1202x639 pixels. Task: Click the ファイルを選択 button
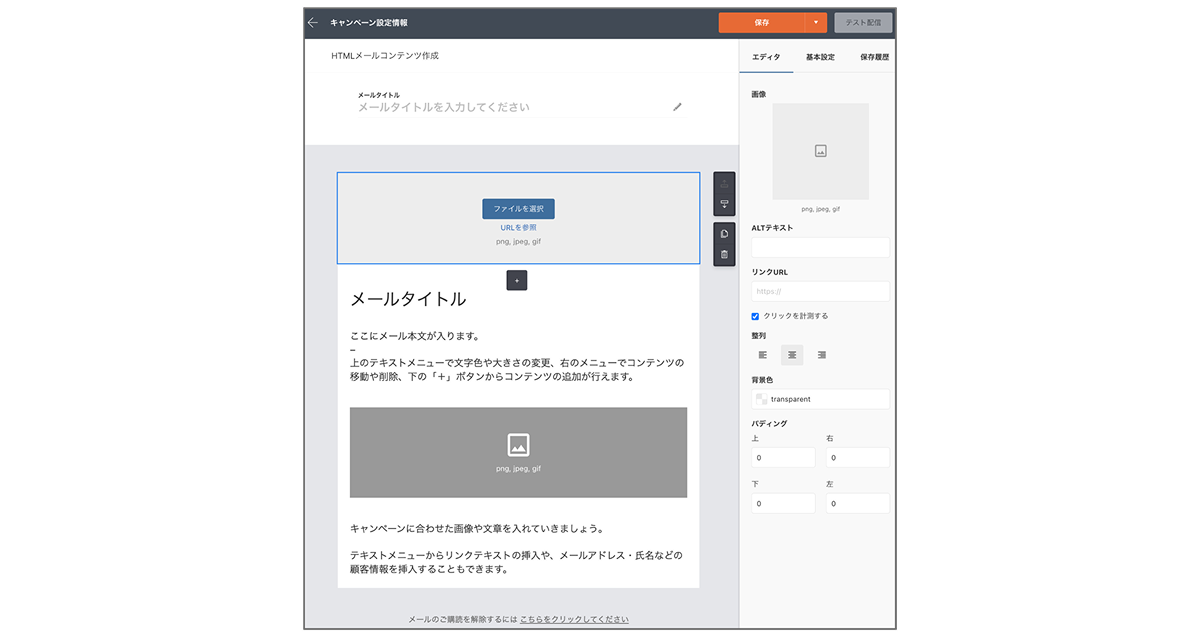coord(518,209)
